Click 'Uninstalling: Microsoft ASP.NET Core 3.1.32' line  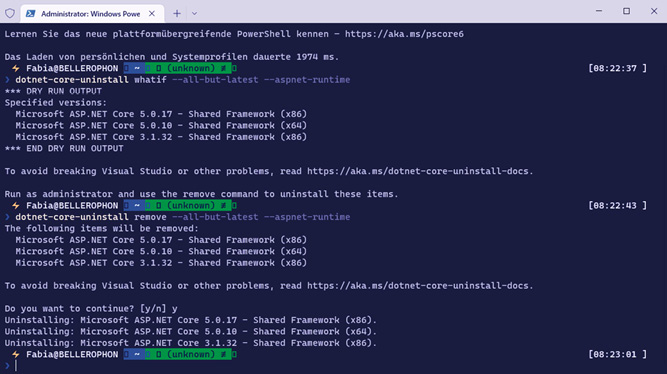point(191,343)
